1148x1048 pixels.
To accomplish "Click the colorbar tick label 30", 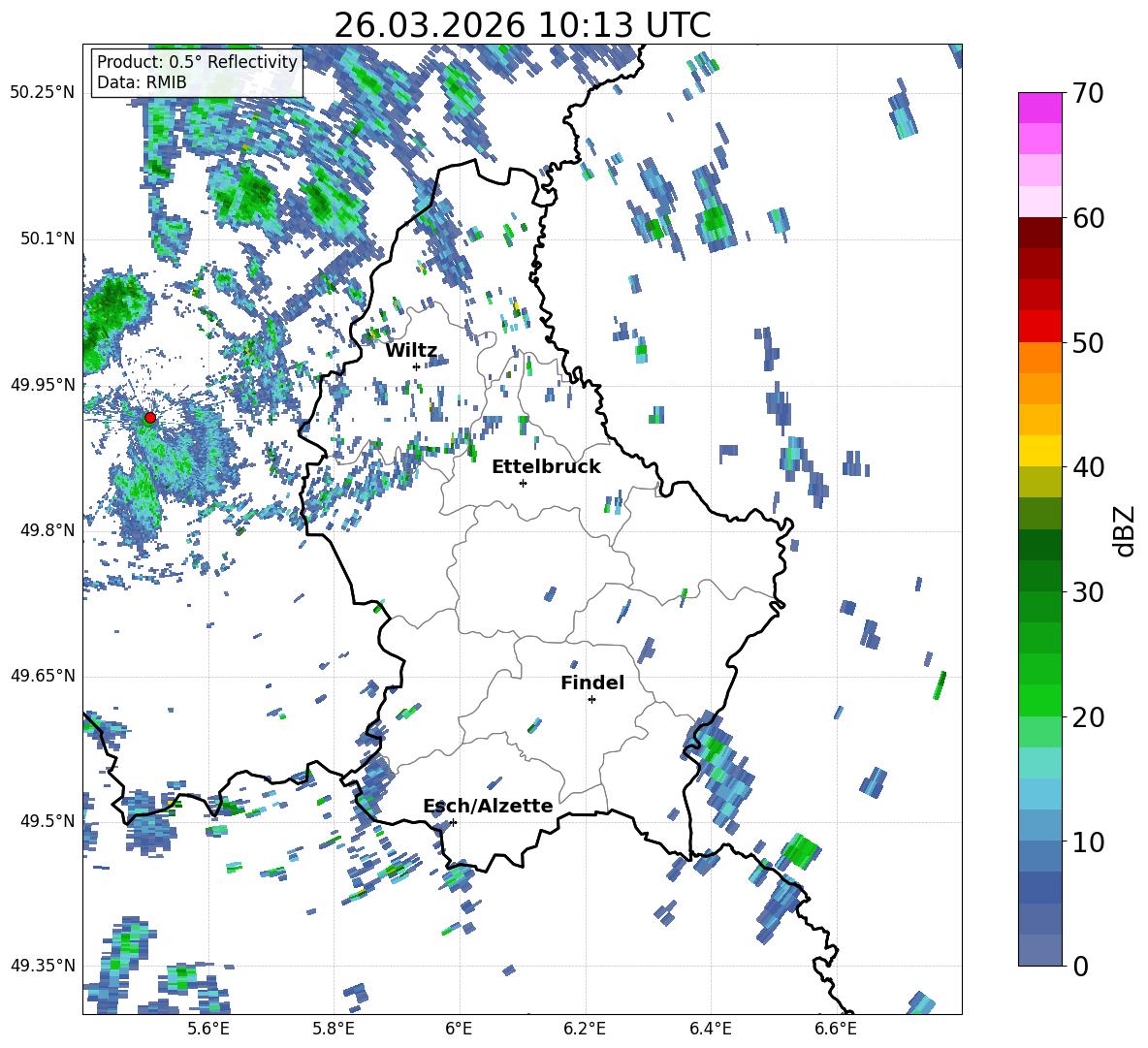I will coord(1088,592).
